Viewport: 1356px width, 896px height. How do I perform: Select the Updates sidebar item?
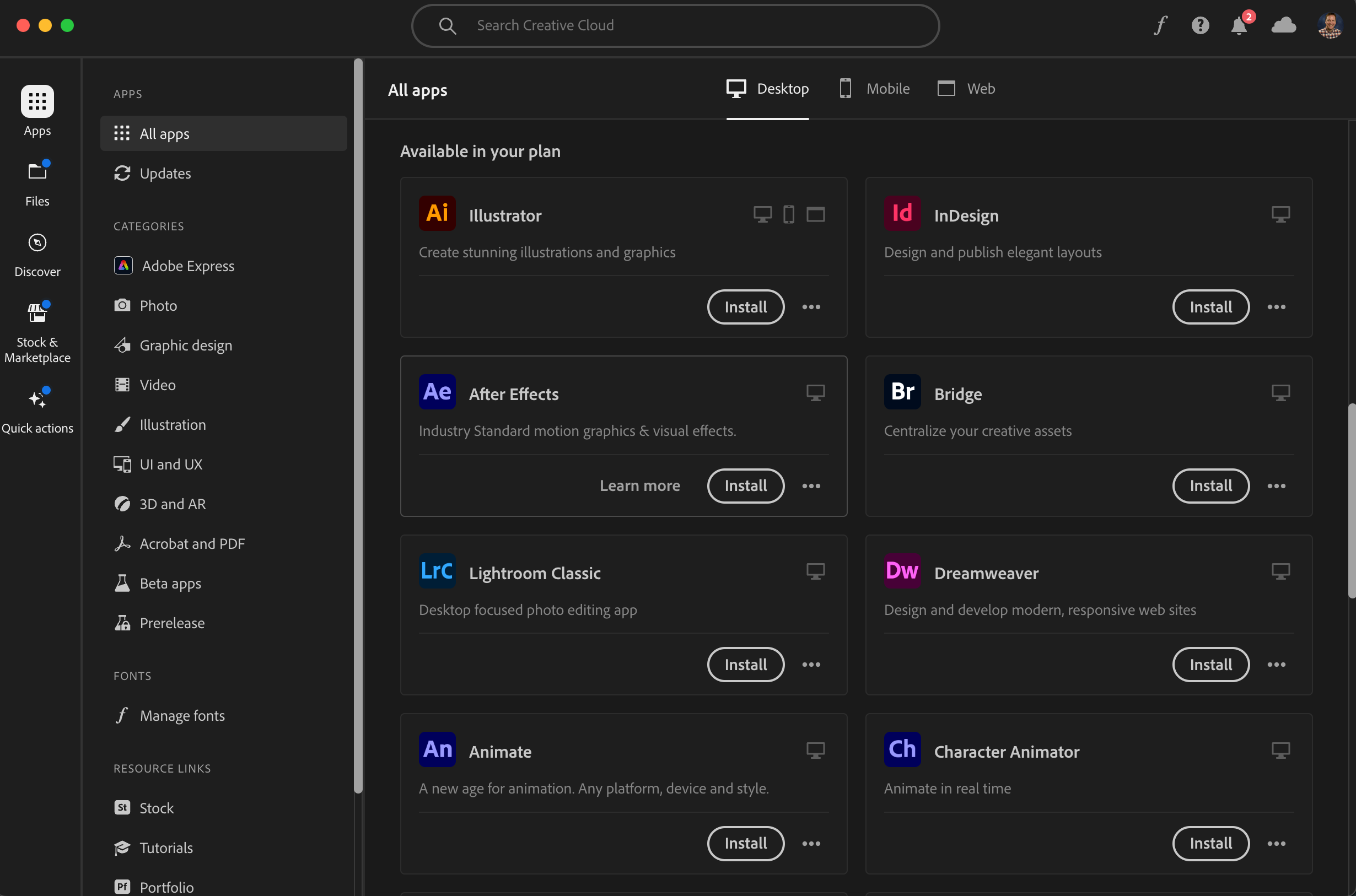(165, 173)
